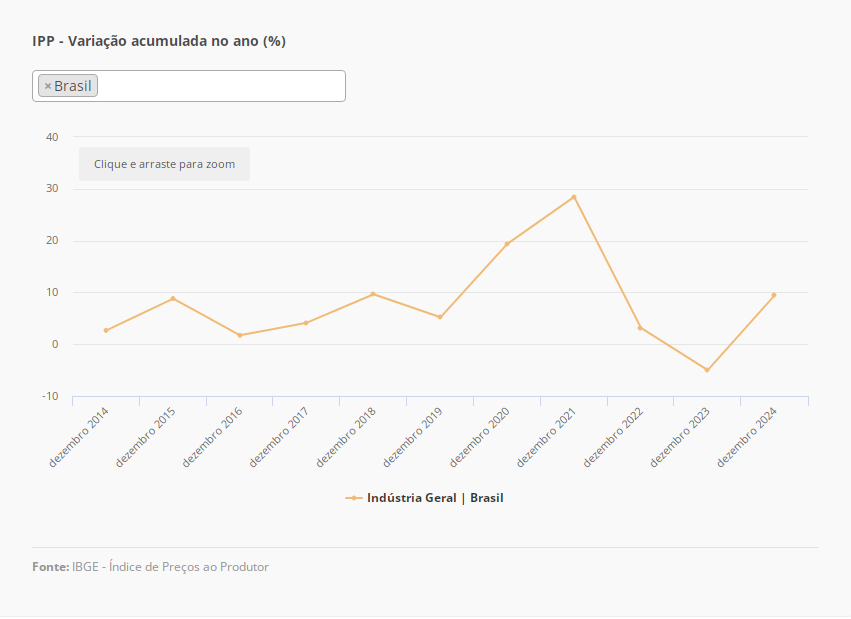
Task: Select the dezembro 2024 data point
Action: click(x=774, y=295)
